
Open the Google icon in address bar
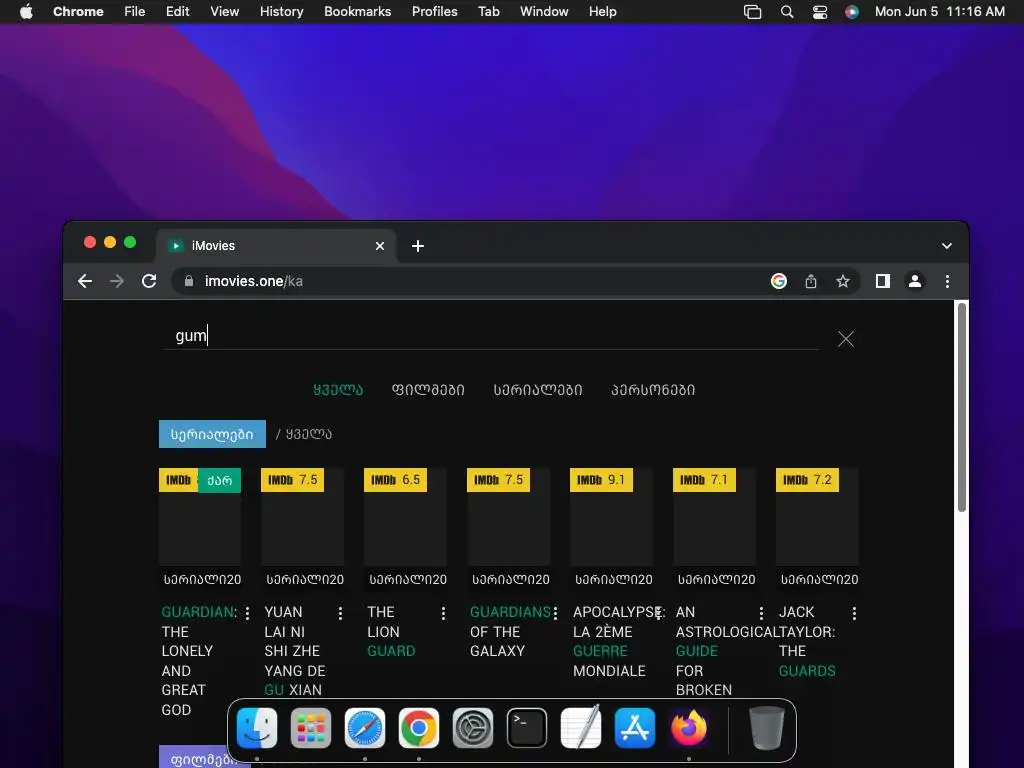point(778,281)
